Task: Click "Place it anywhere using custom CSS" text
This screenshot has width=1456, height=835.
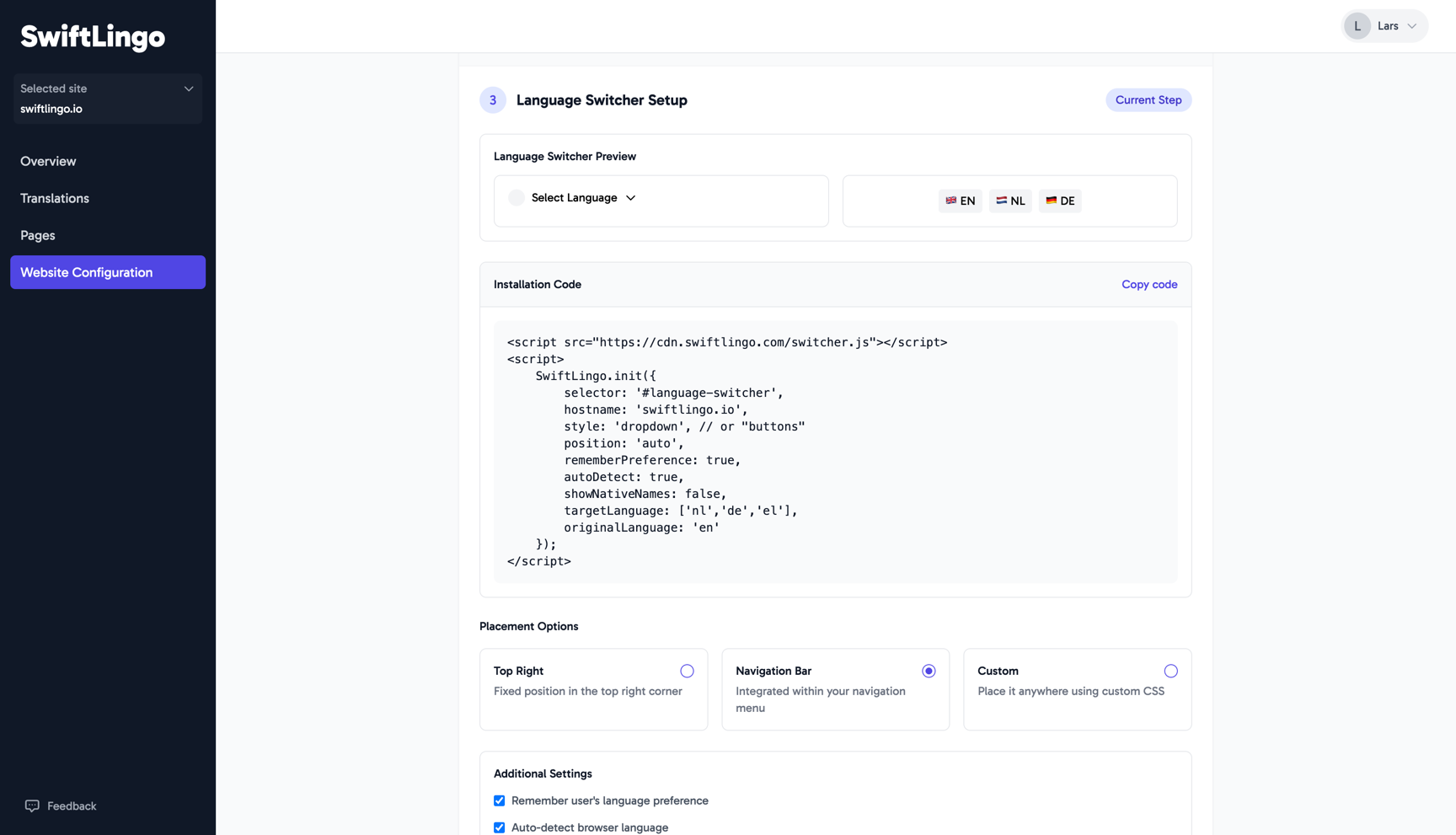Action: click(x=1071, y=692)
